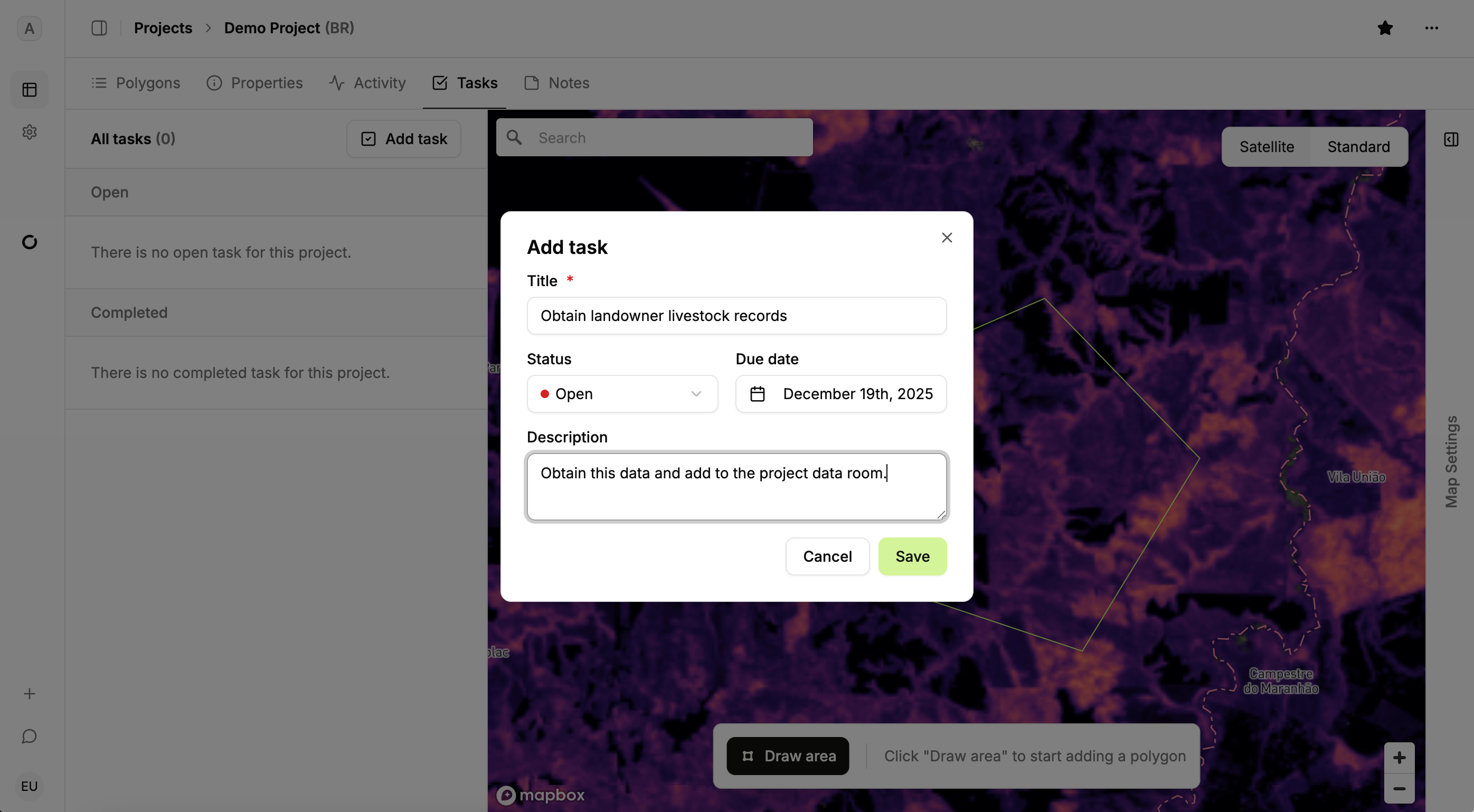Open the Status dropdown
The image size is (1474, 812).
click(x=622, y=394)
